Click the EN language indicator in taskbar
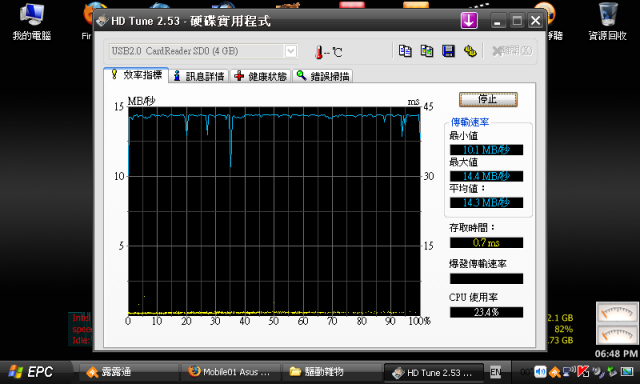 [x=495, y=372]
